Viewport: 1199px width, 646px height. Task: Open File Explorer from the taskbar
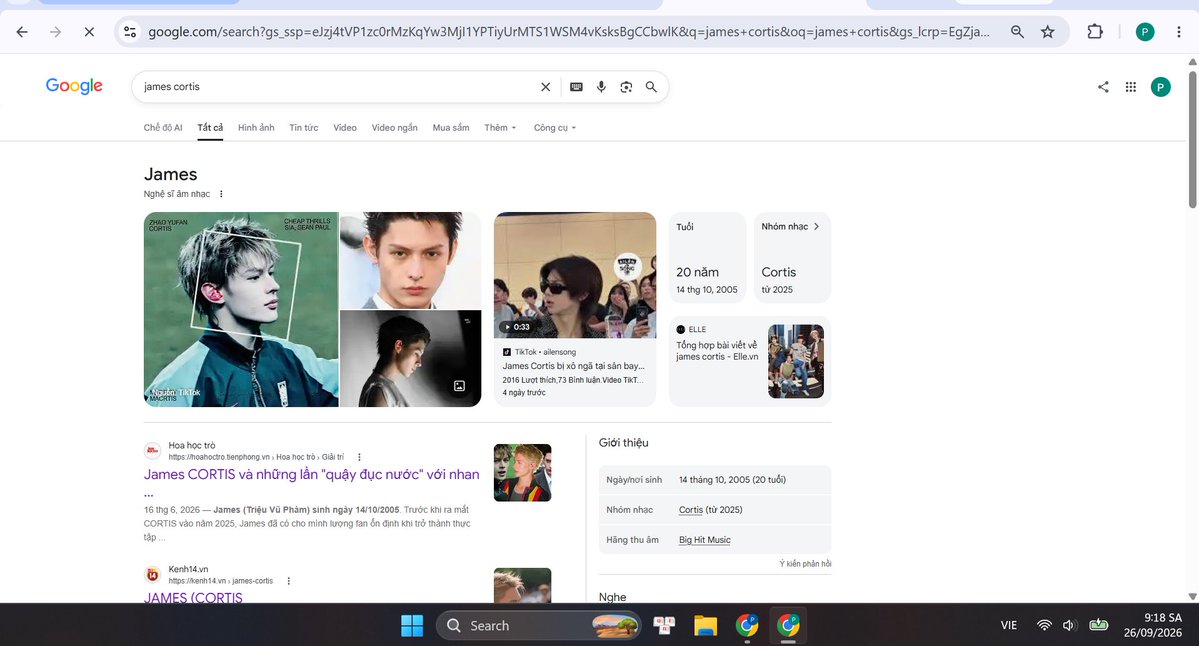(x=705, y=625)
